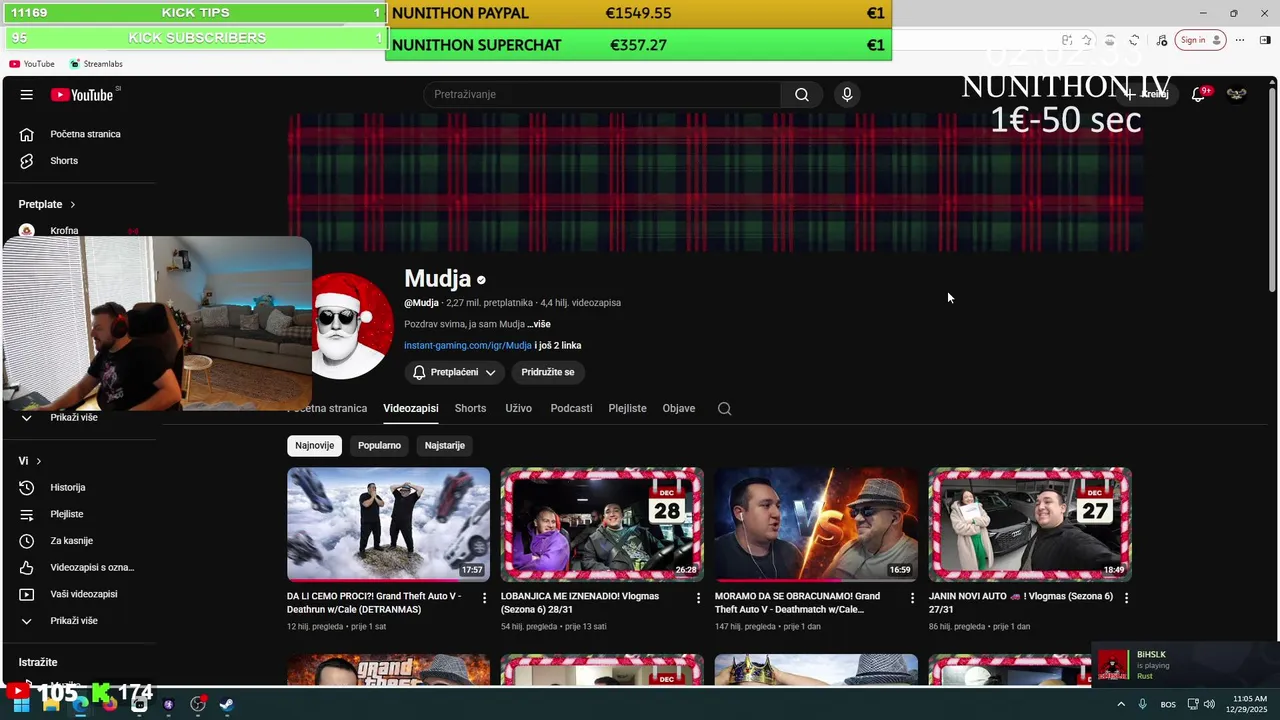Open browser settings ellipsis menu

pos(1240,40)
